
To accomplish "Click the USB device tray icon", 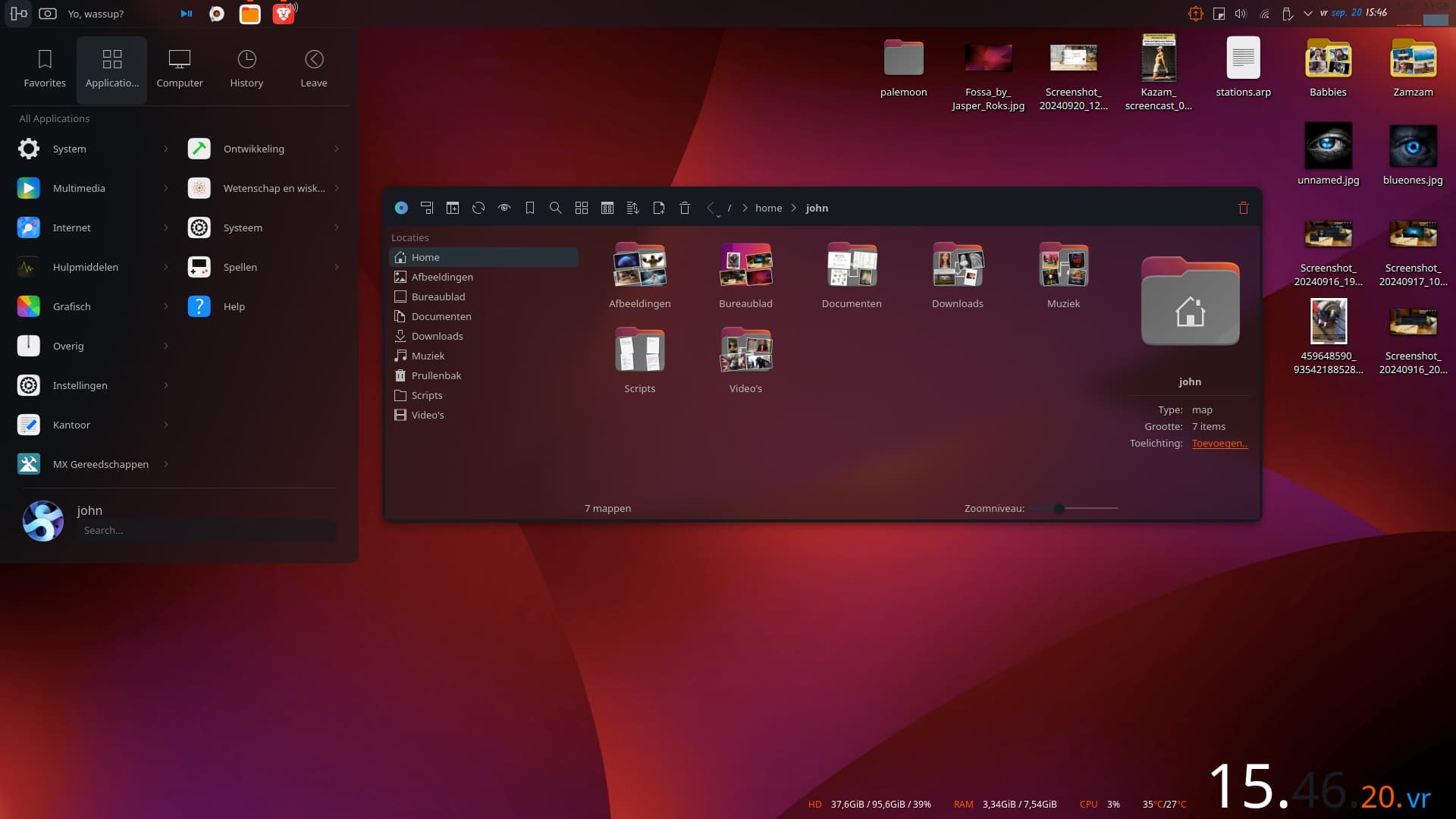I will tap(1287, 14).
